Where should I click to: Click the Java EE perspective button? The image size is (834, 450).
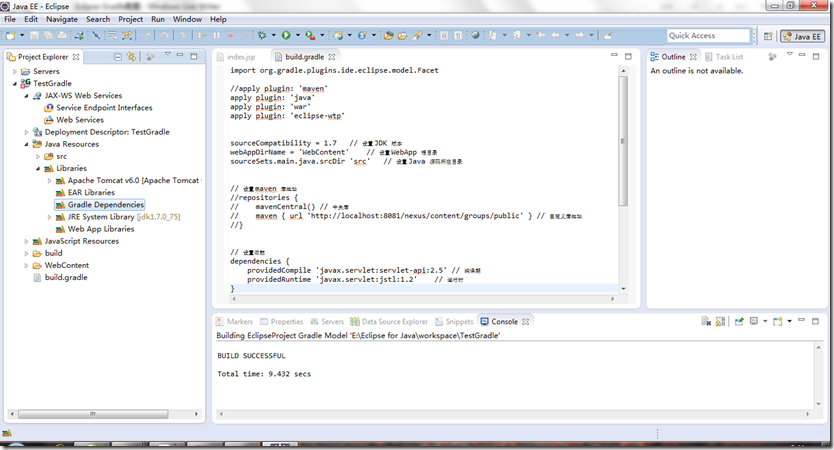click(x=802, y=37)
